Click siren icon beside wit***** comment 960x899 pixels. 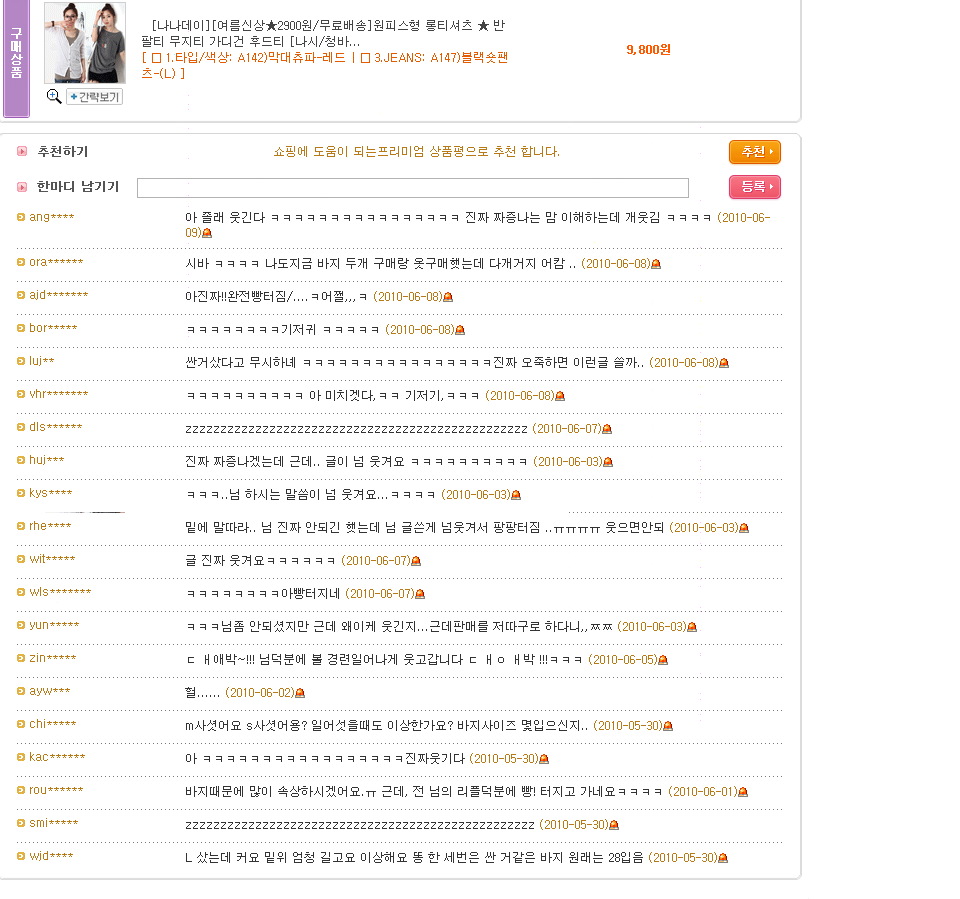coord(416,561)
